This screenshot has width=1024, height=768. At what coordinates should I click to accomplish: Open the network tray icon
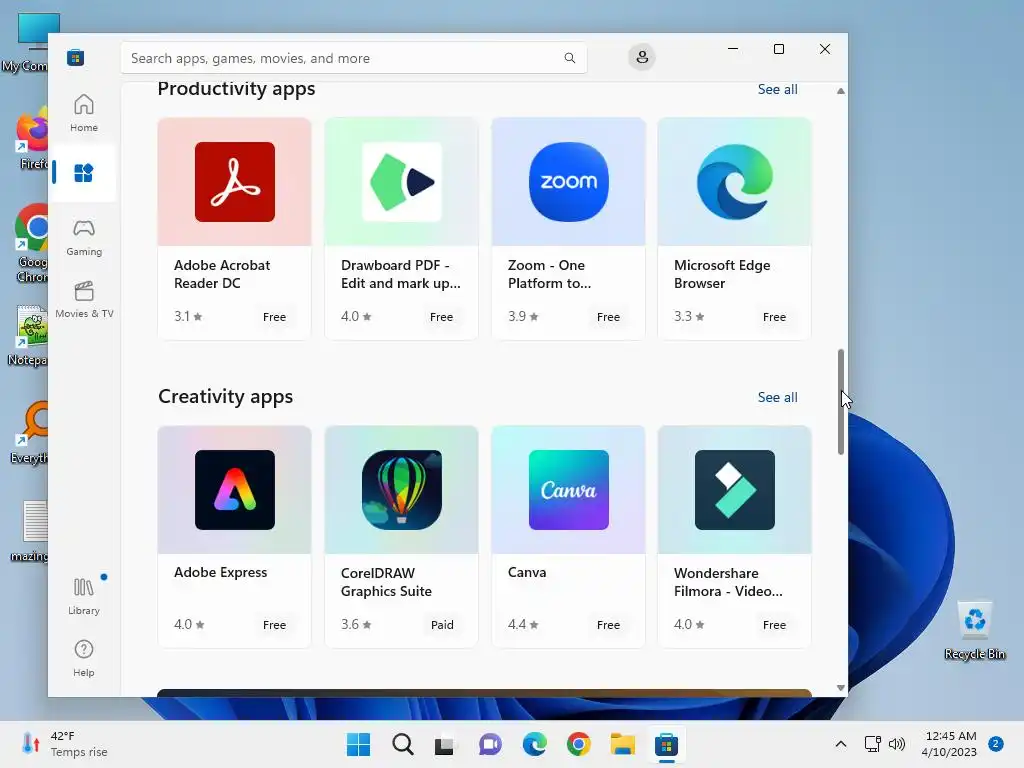tap(872, 744)
